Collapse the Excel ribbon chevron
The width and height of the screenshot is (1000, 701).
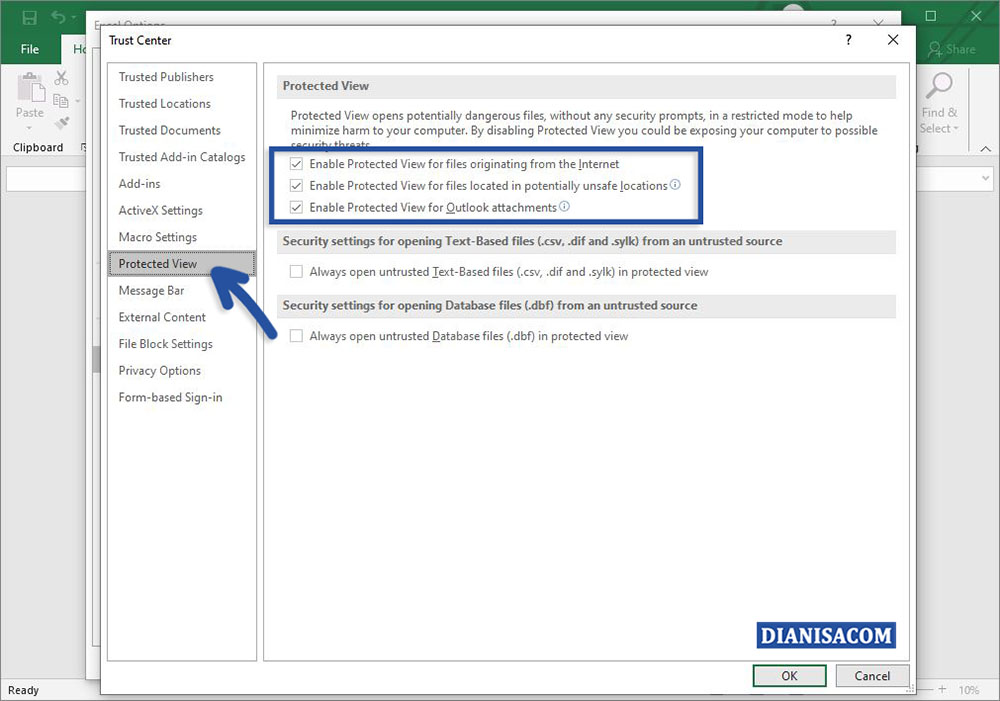pos(985,149)
